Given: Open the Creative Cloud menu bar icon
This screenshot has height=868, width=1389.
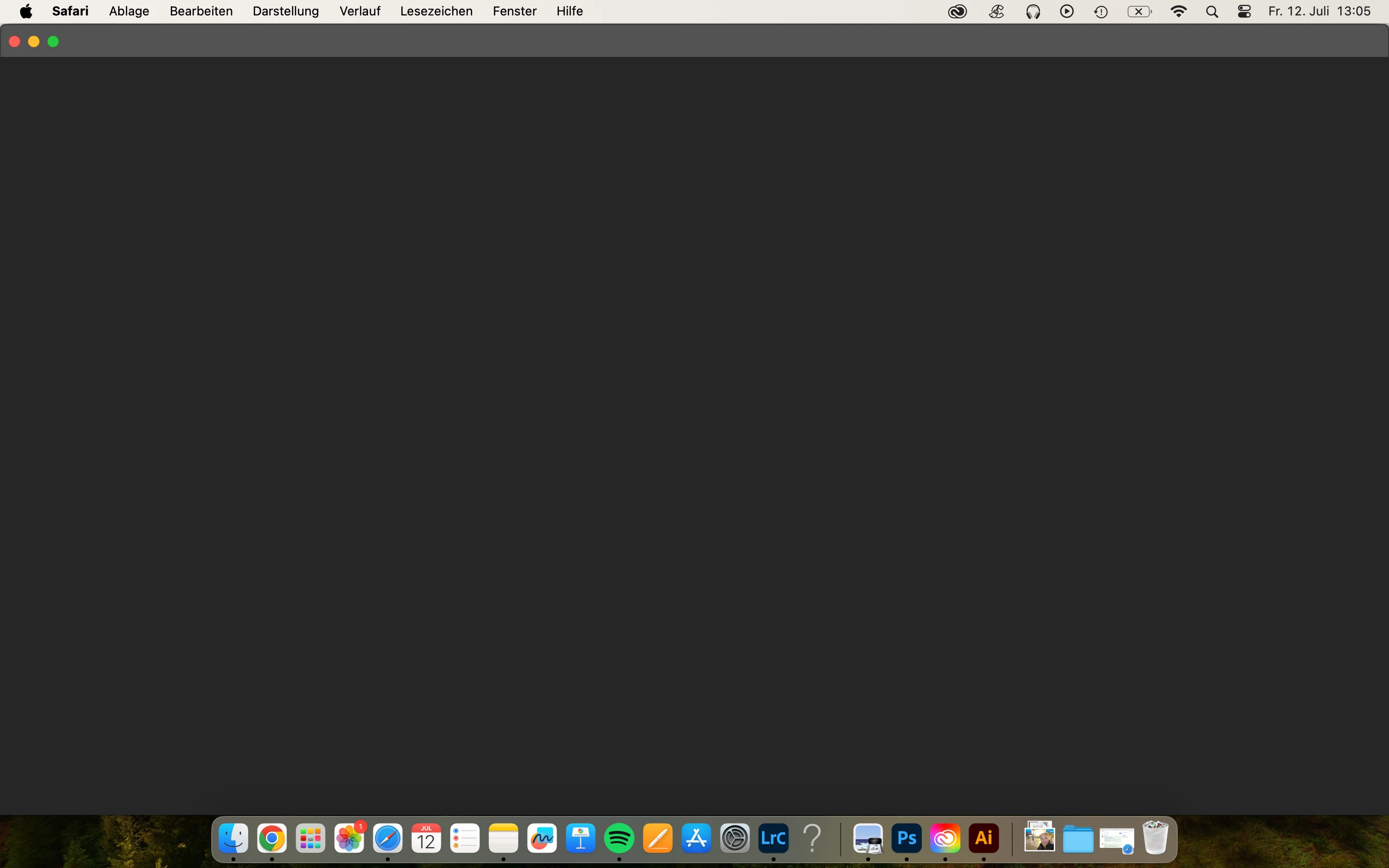Looking at the screenshot, I should pos(957,12).
